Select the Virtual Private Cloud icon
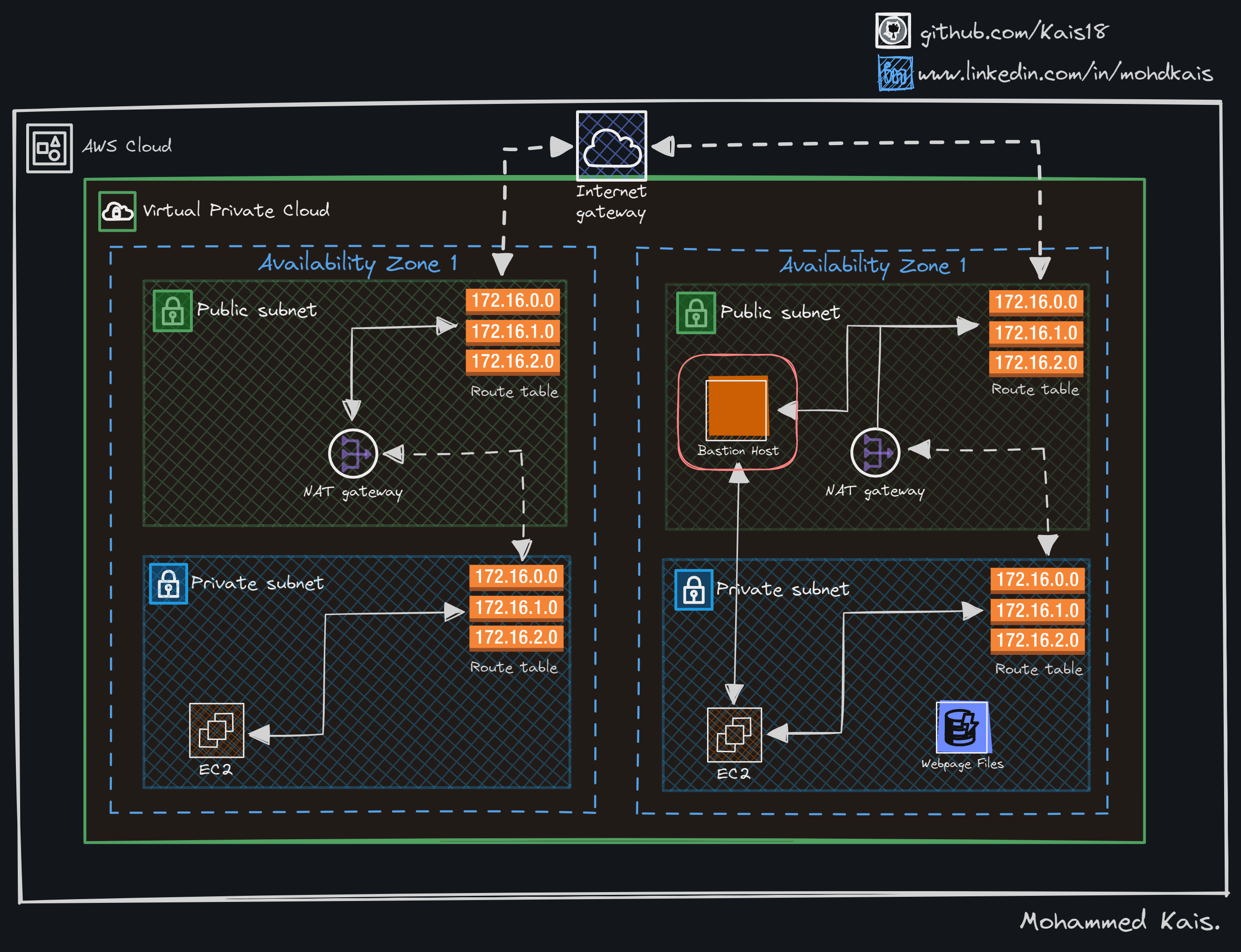 click(117, 212)
